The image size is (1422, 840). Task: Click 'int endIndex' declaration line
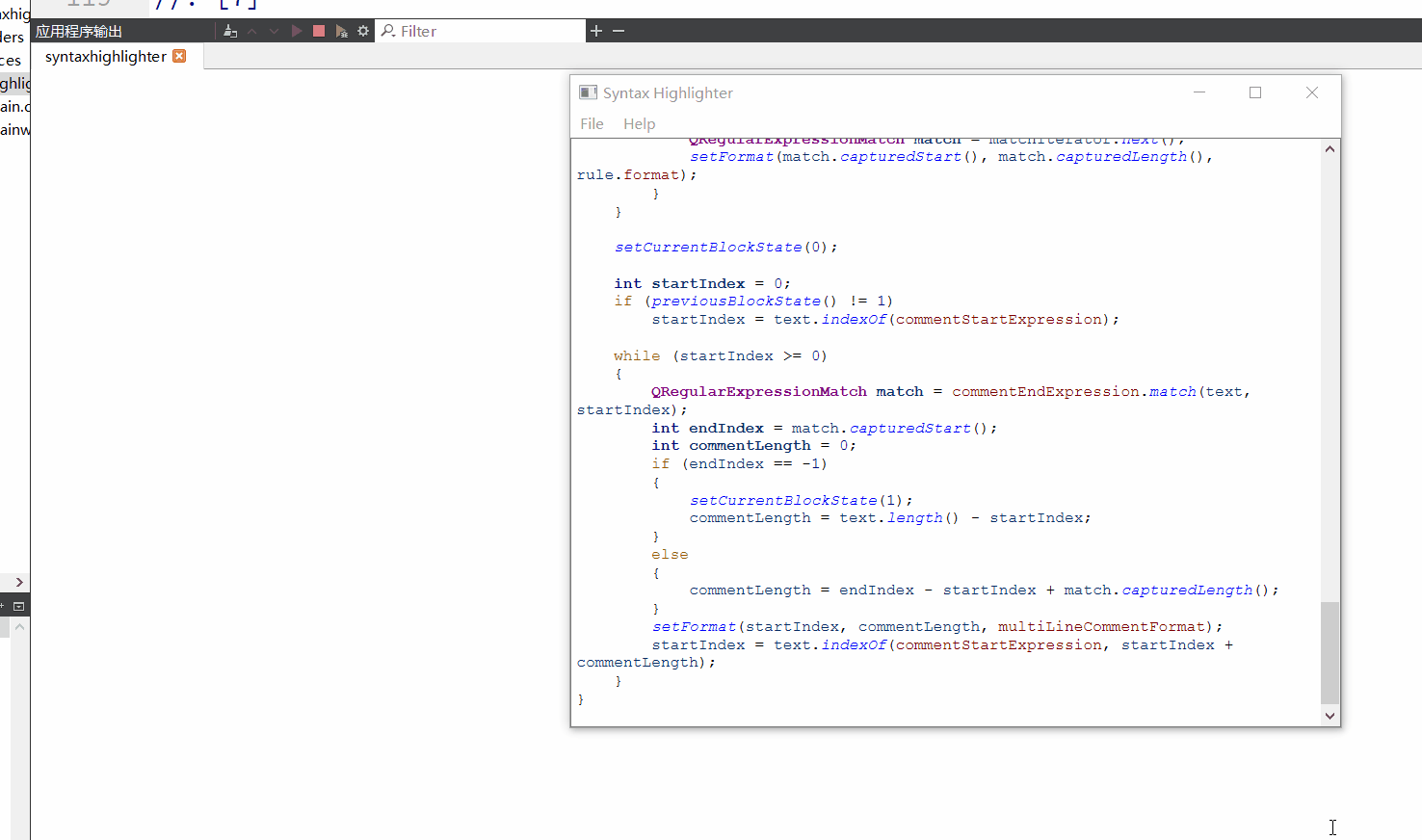pos(708,429)
